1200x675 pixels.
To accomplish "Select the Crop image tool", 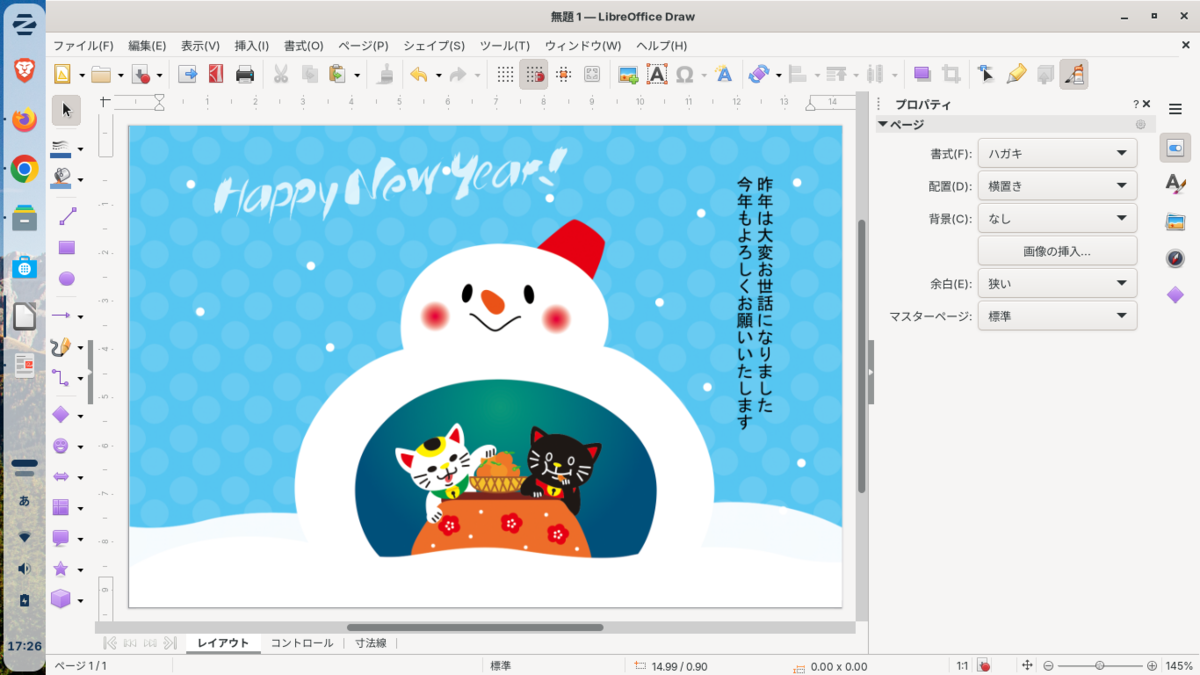I will pos(951,74).
